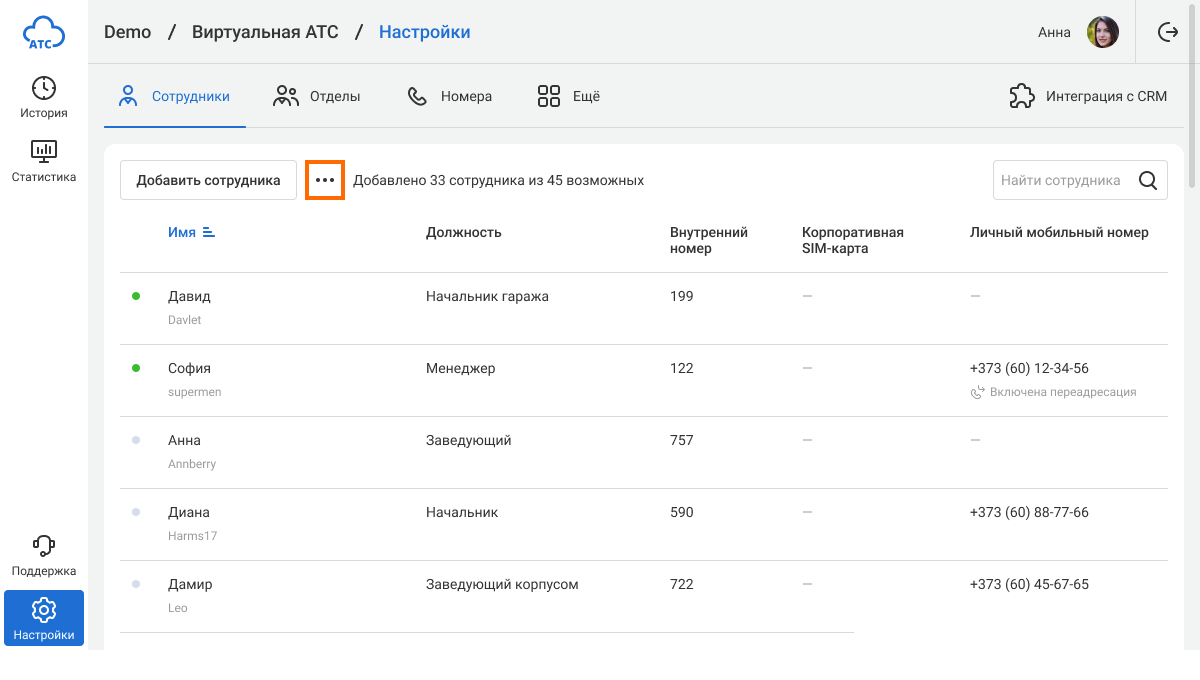The width and height of the screenshot is (1200, 680).
Task: Open Поддержка support headset icon
Action: tap(44, 555)
